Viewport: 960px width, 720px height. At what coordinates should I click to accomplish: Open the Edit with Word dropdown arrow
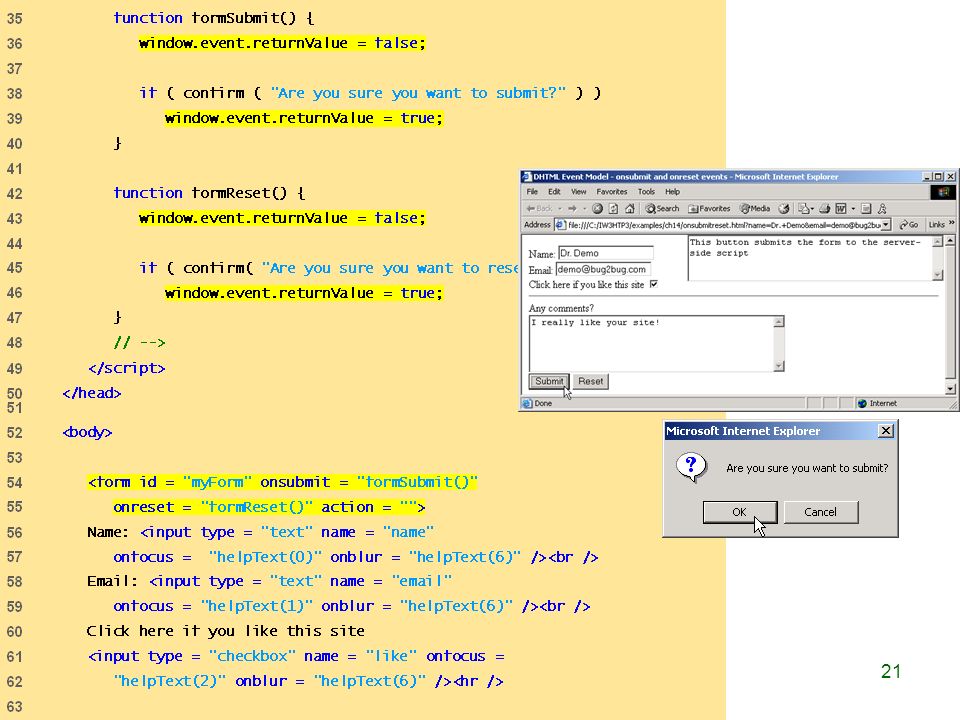[x=853, y=209]
